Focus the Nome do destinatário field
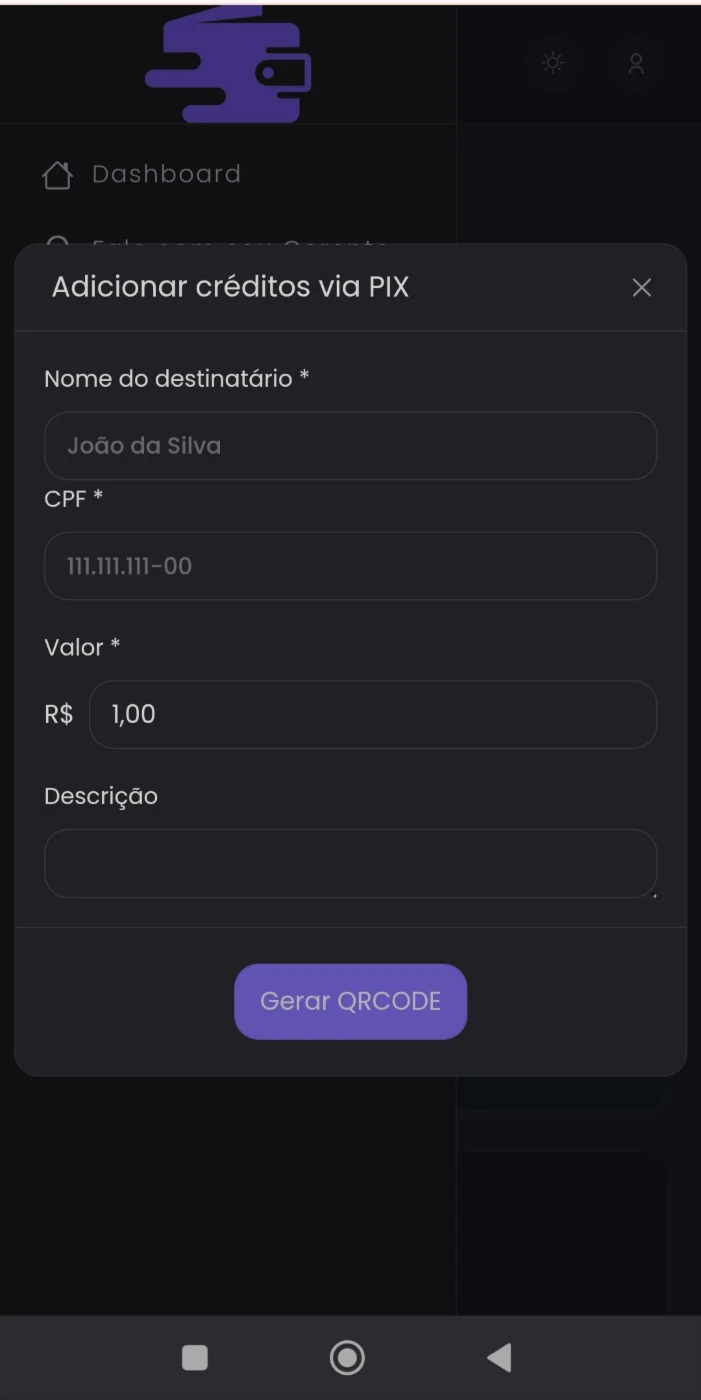This screenshot has height=1400, width=701. [350, 446]
